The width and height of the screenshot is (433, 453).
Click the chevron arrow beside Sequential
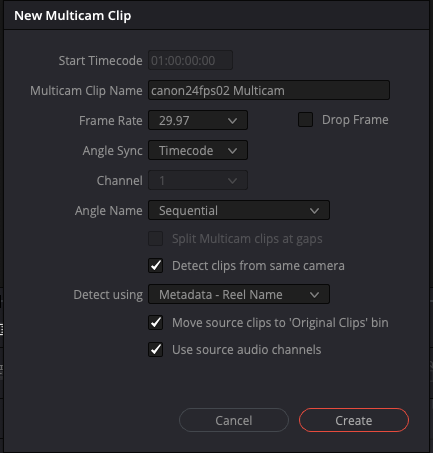(314, 211)
